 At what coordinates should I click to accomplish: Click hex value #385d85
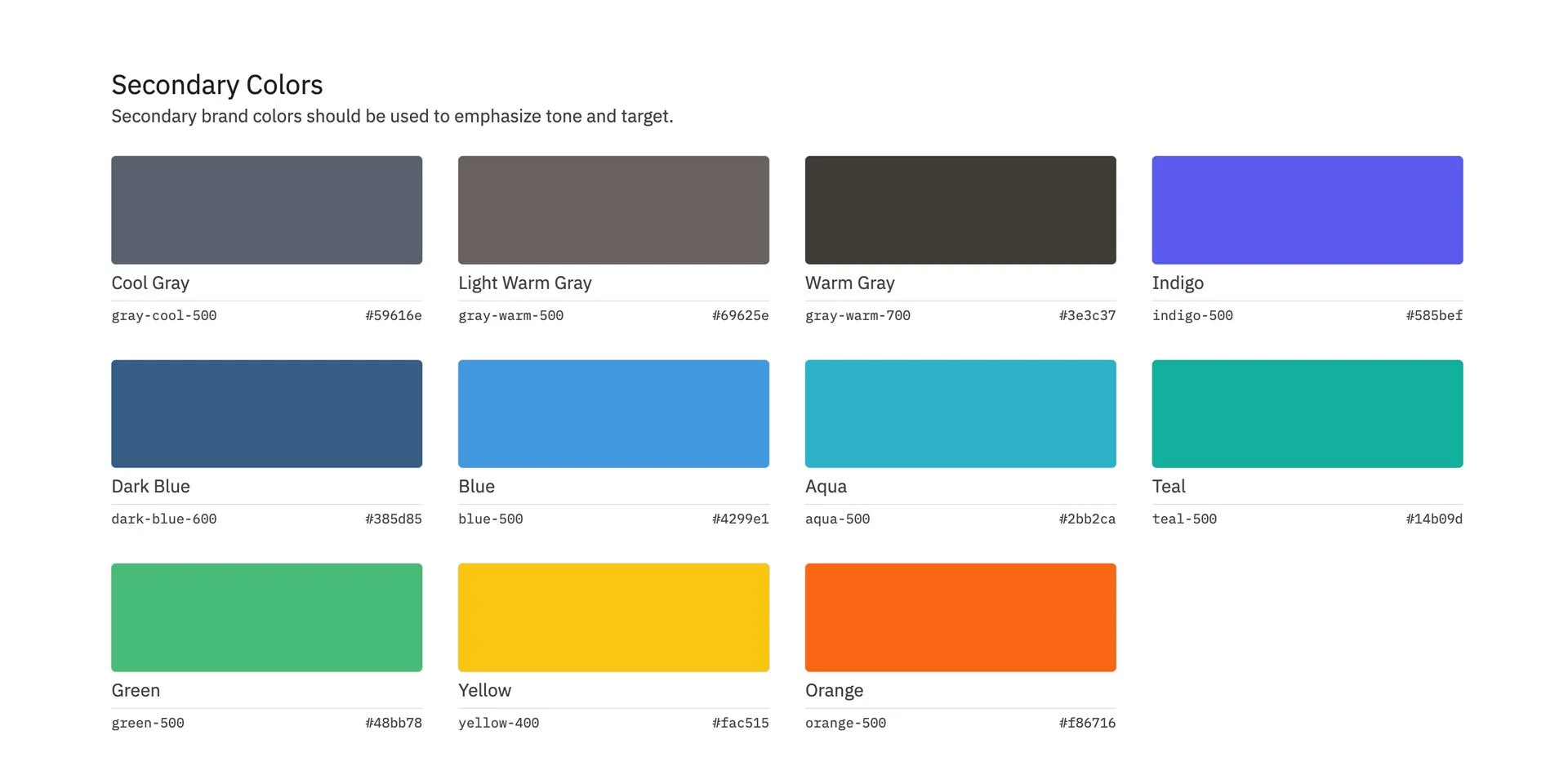[394, 519]
